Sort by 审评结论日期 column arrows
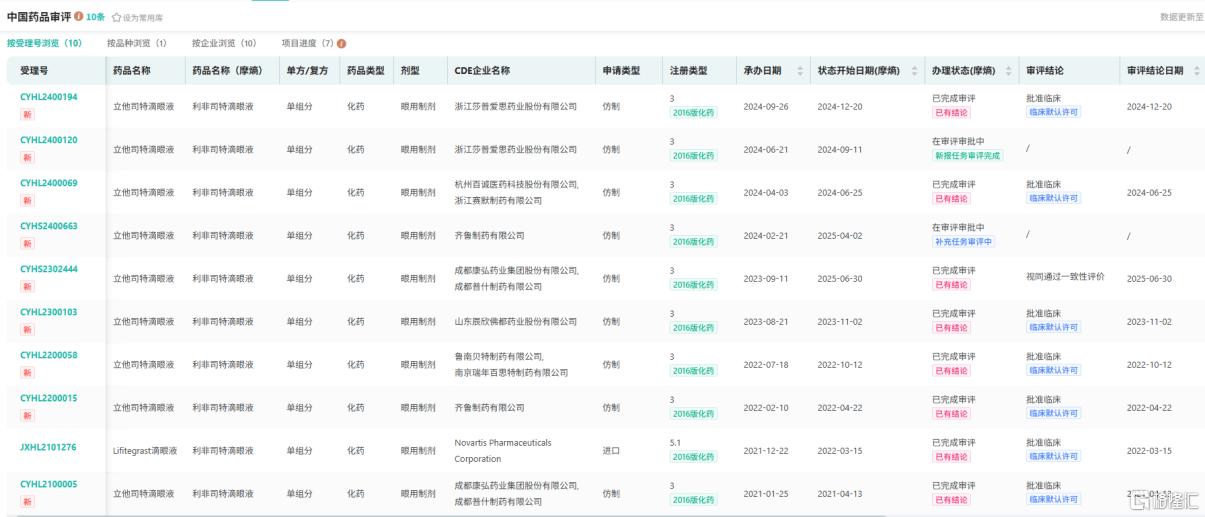Image resolution: width=1205 pixels, height=517 pixels. pyautogui.click(x=1195, y=71)
